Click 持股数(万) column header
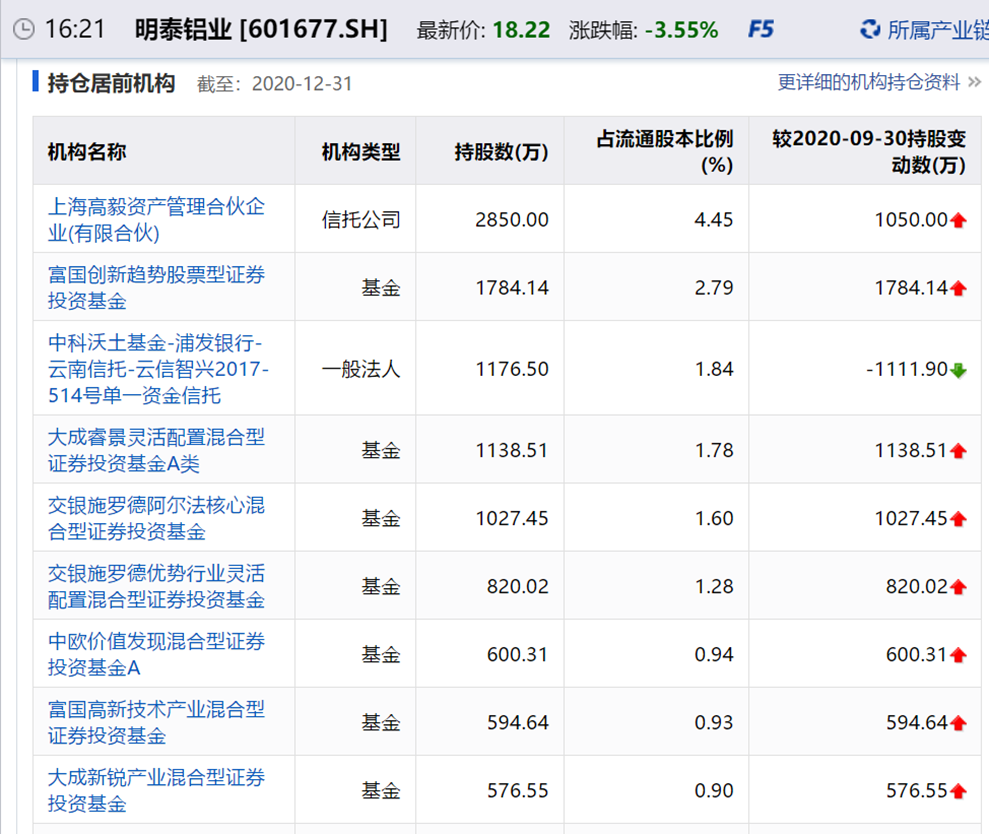Screen dimensions: 989x834 pyautogui.click(x=501, y=152)
